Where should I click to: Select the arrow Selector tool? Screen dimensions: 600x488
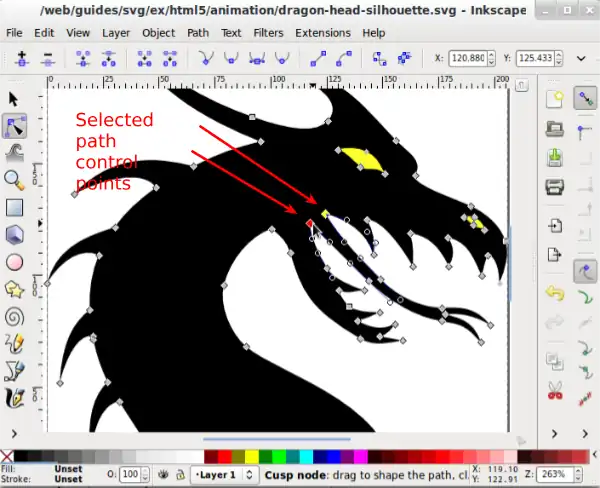15,99
